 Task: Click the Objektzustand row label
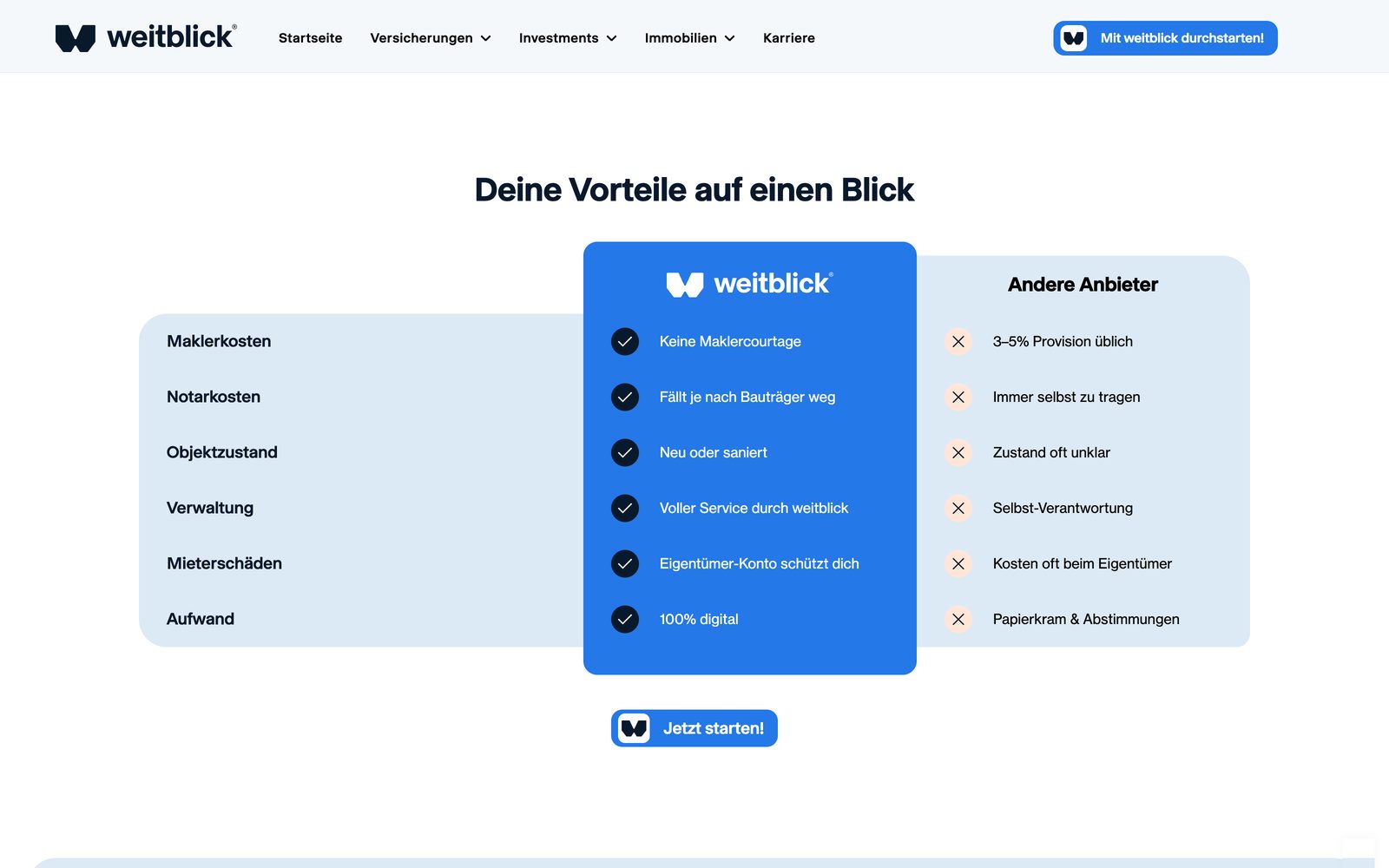tap(222, 453)
